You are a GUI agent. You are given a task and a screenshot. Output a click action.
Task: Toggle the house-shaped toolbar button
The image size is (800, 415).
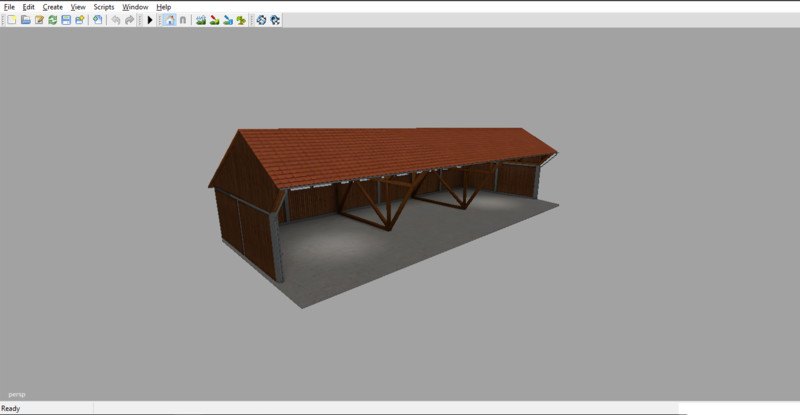click(x=169, y=20)
